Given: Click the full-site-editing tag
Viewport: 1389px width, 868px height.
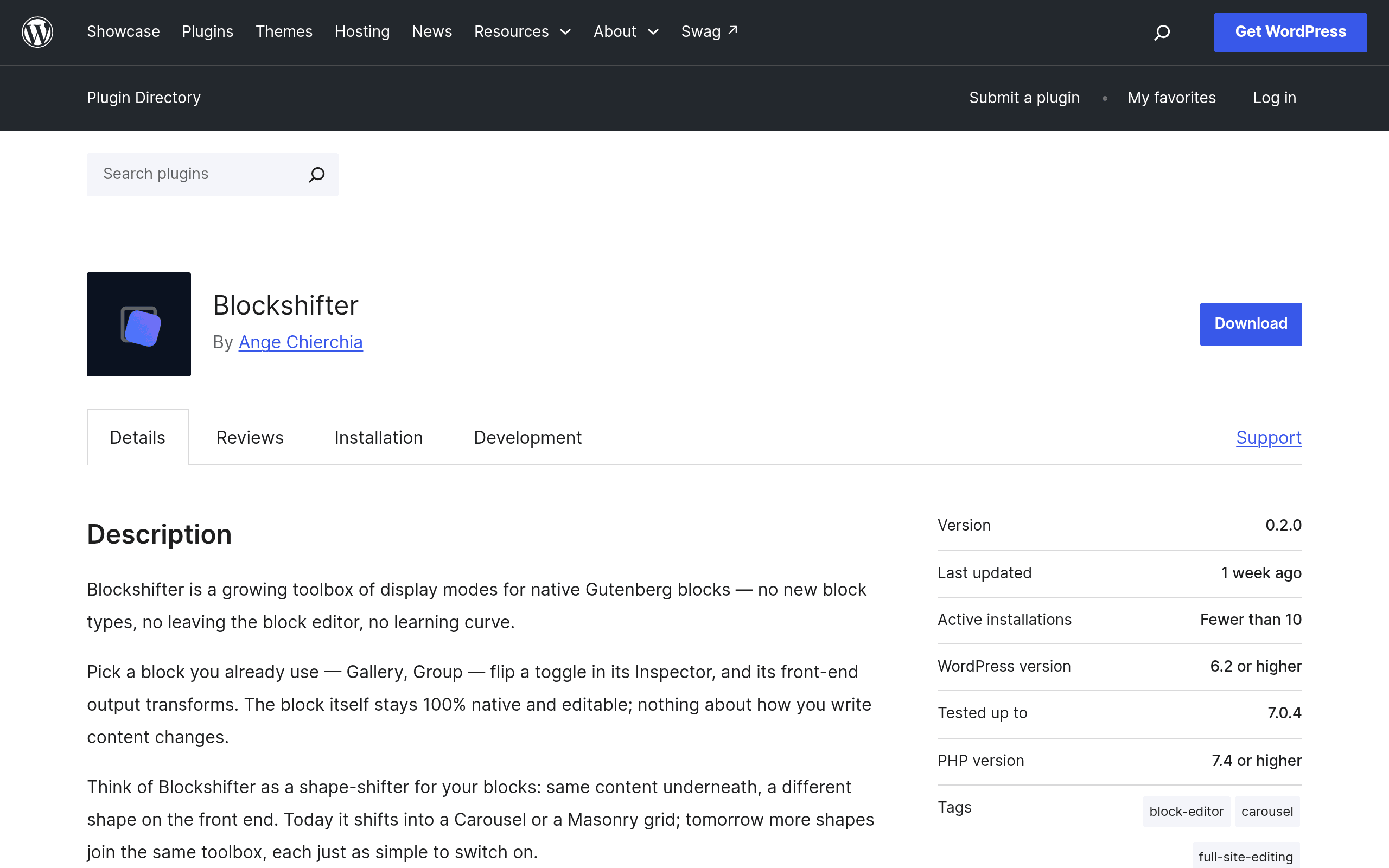Looking at the screenshot, I should (1246, 857).
